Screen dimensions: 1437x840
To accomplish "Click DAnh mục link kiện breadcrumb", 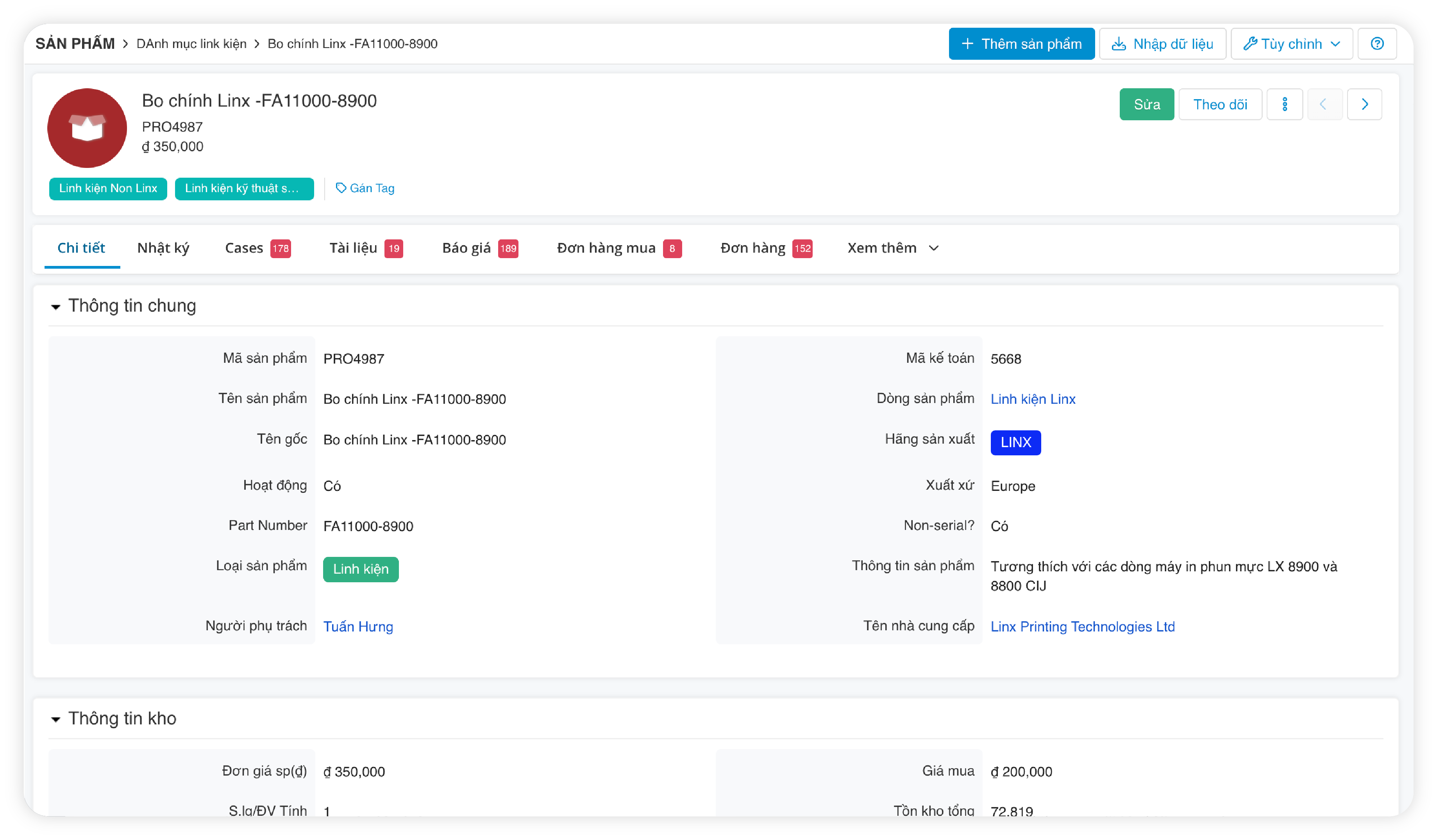I will [191, 44].
